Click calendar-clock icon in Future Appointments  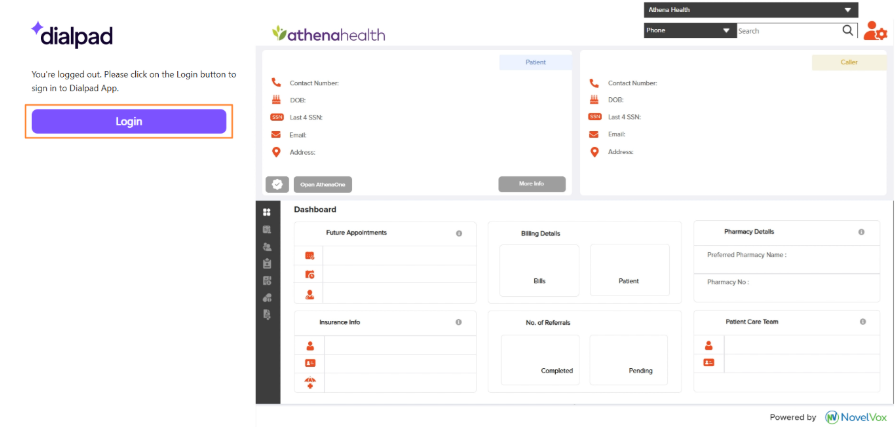point(309,275)
